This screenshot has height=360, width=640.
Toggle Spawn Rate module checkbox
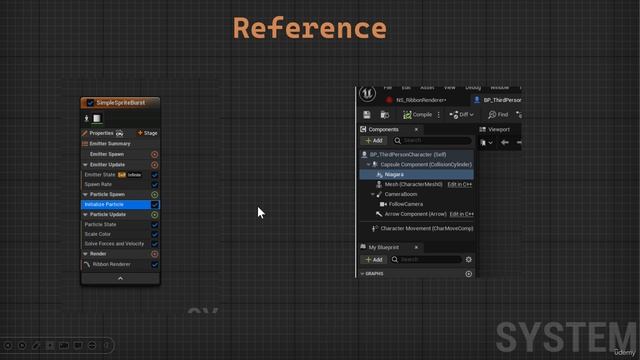(155, 184)
